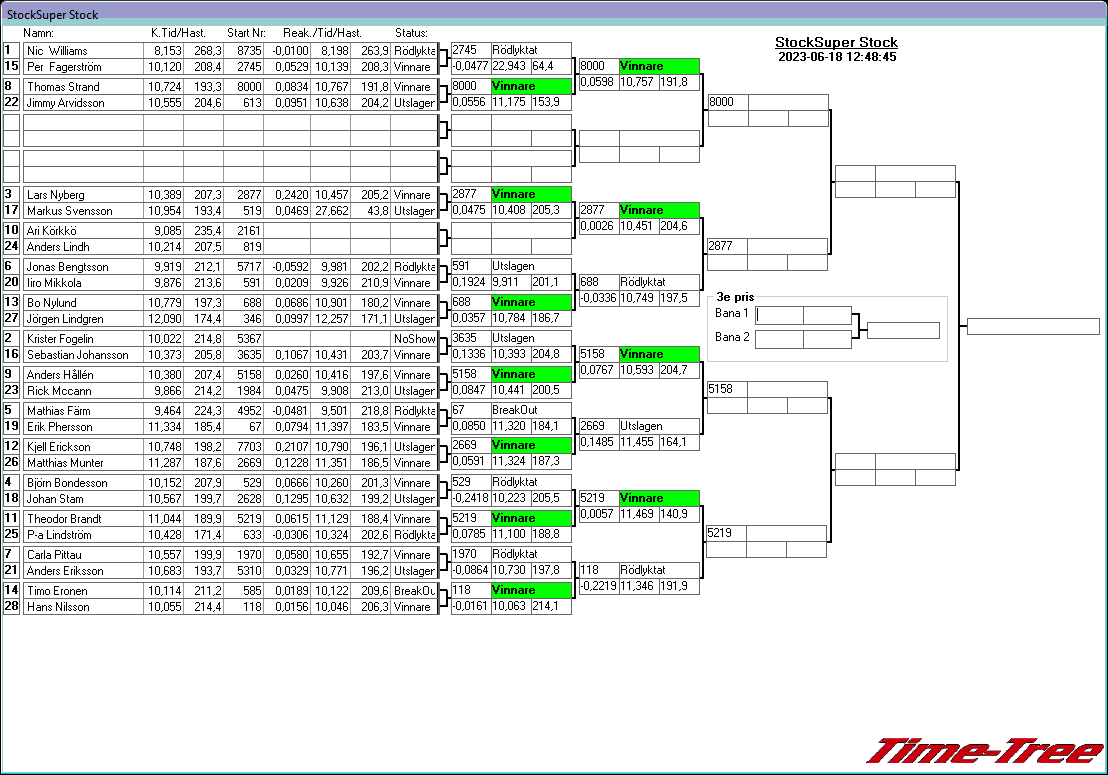The height and width of the screenshot is (775, 1108).
Task: Select Ari Körkkö name cell
Action: (82, 231)
